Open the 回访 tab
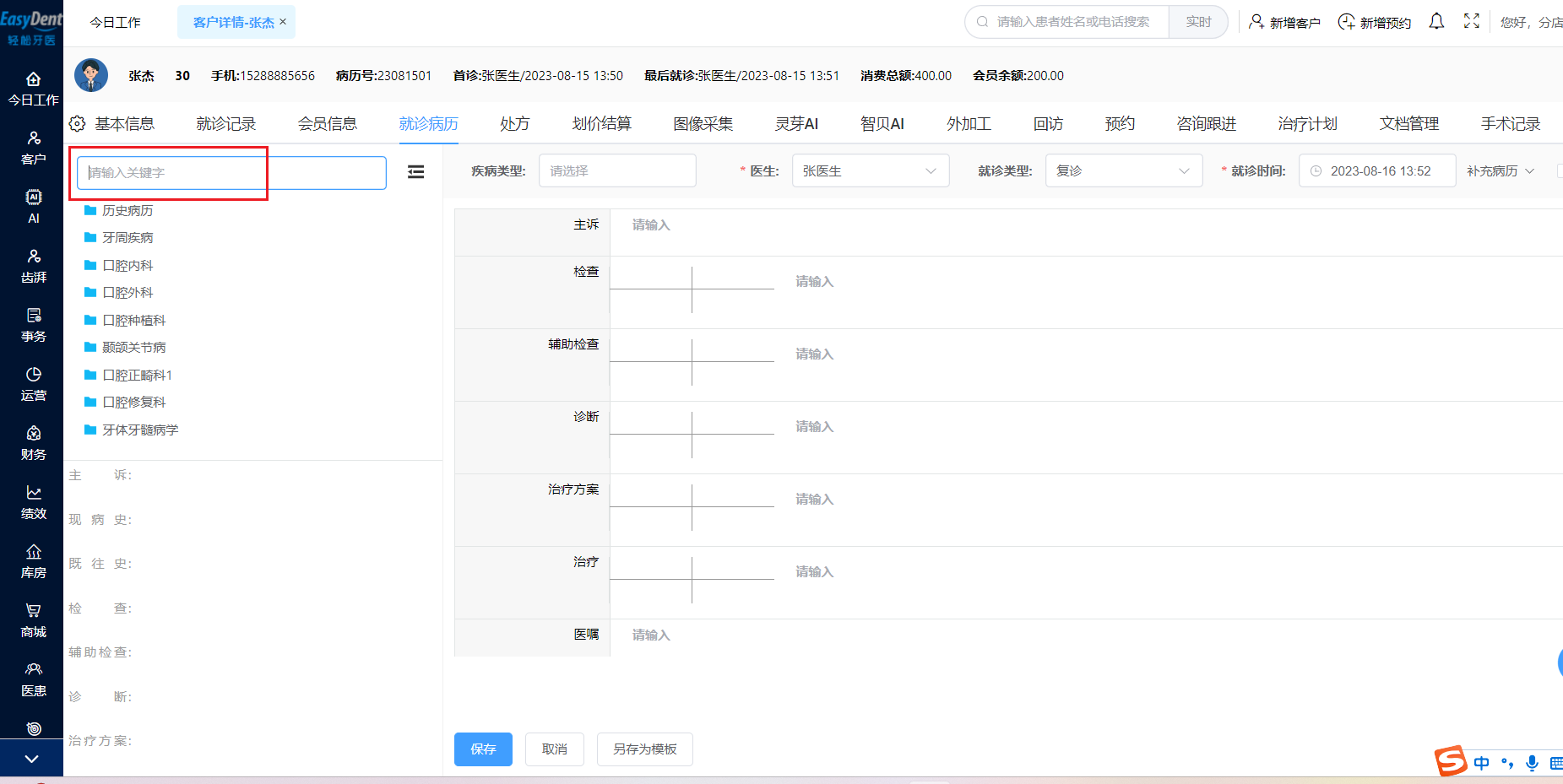This screenshot has width=1563, height=784. tap(1049, 124)
